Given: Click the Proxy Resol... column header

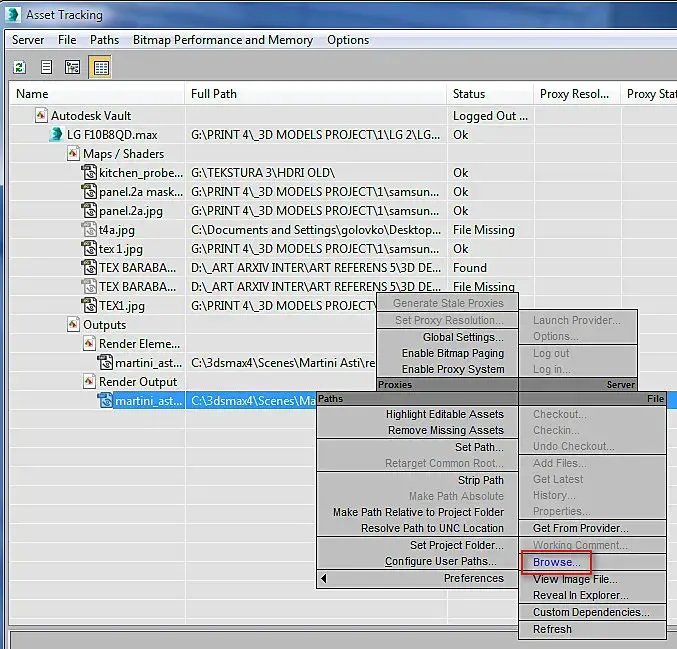Looking at the screenshot, I should [577, 94].
